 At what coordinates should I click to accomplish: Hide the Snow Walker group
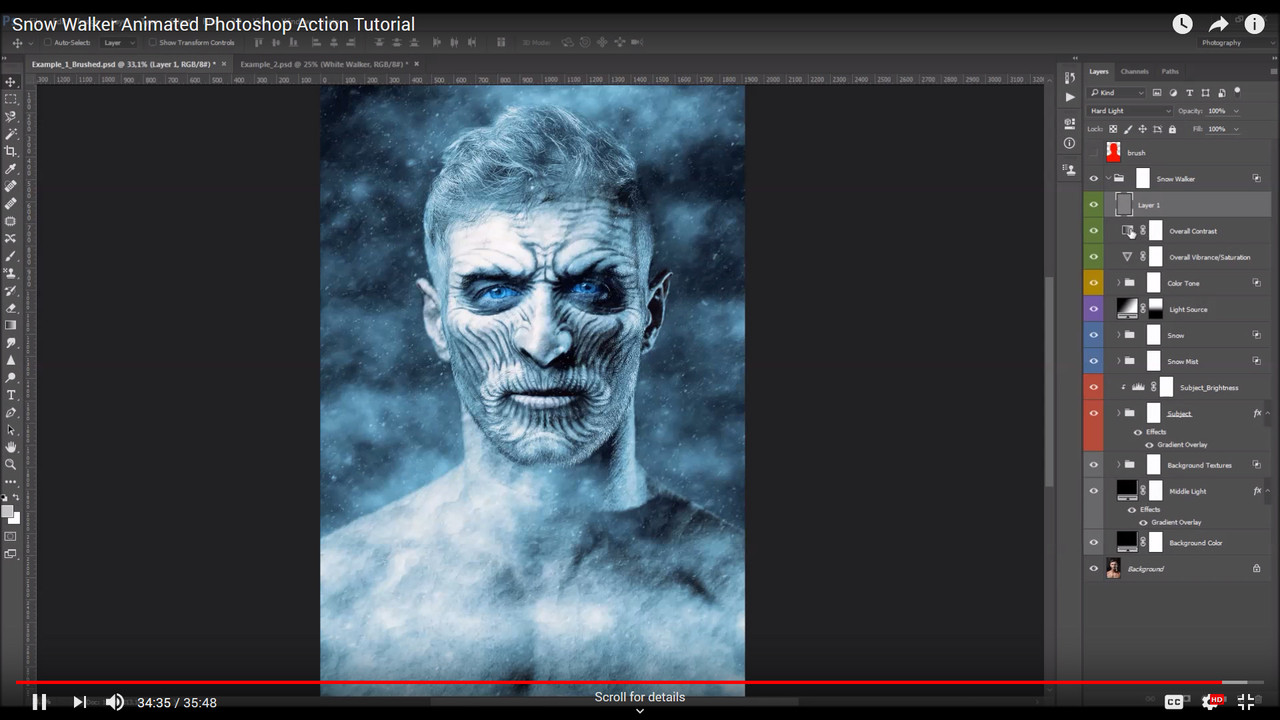[1093, 177]
